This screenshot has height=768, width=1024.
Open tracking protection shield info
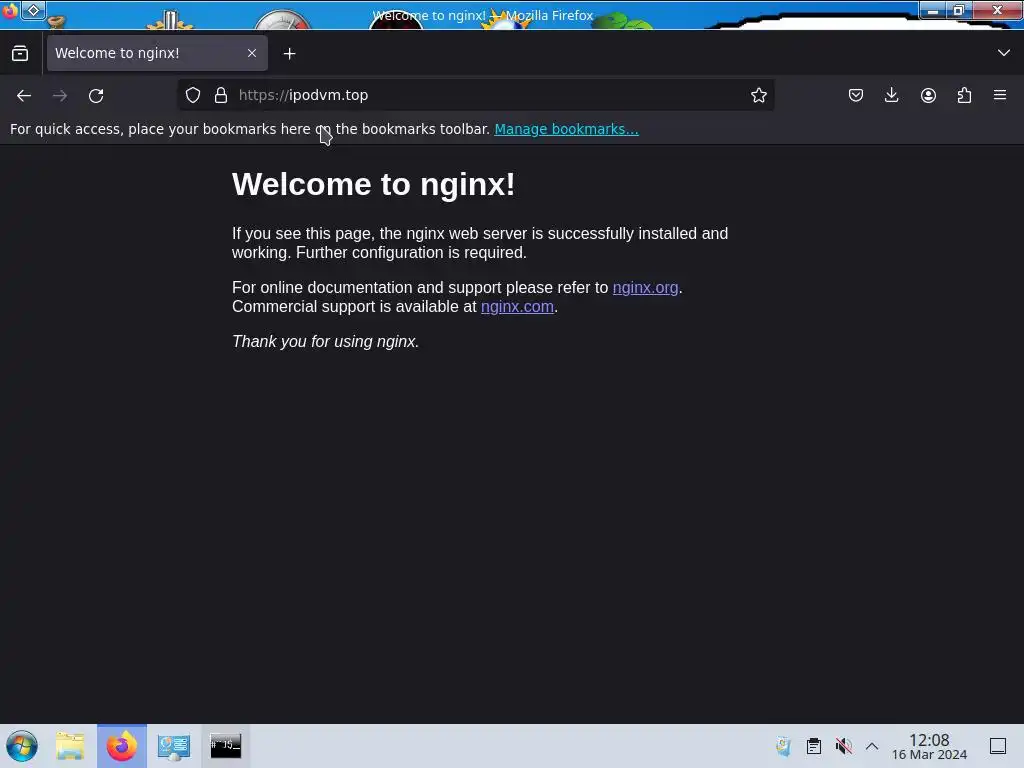(x=193, y=95)
